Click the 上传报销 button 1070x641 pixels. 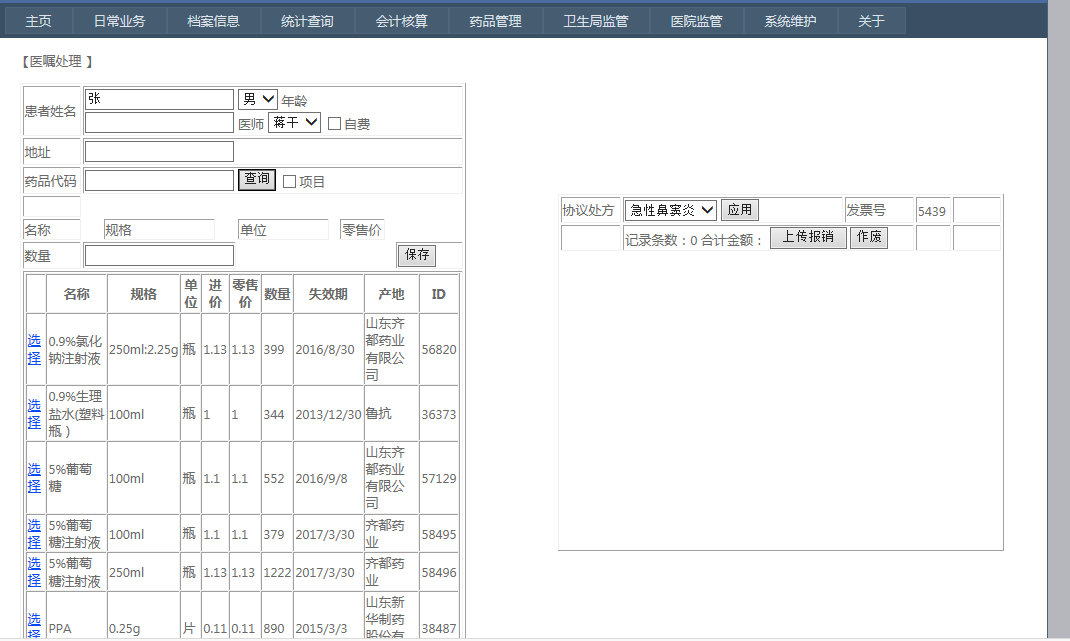pos(808,237)
